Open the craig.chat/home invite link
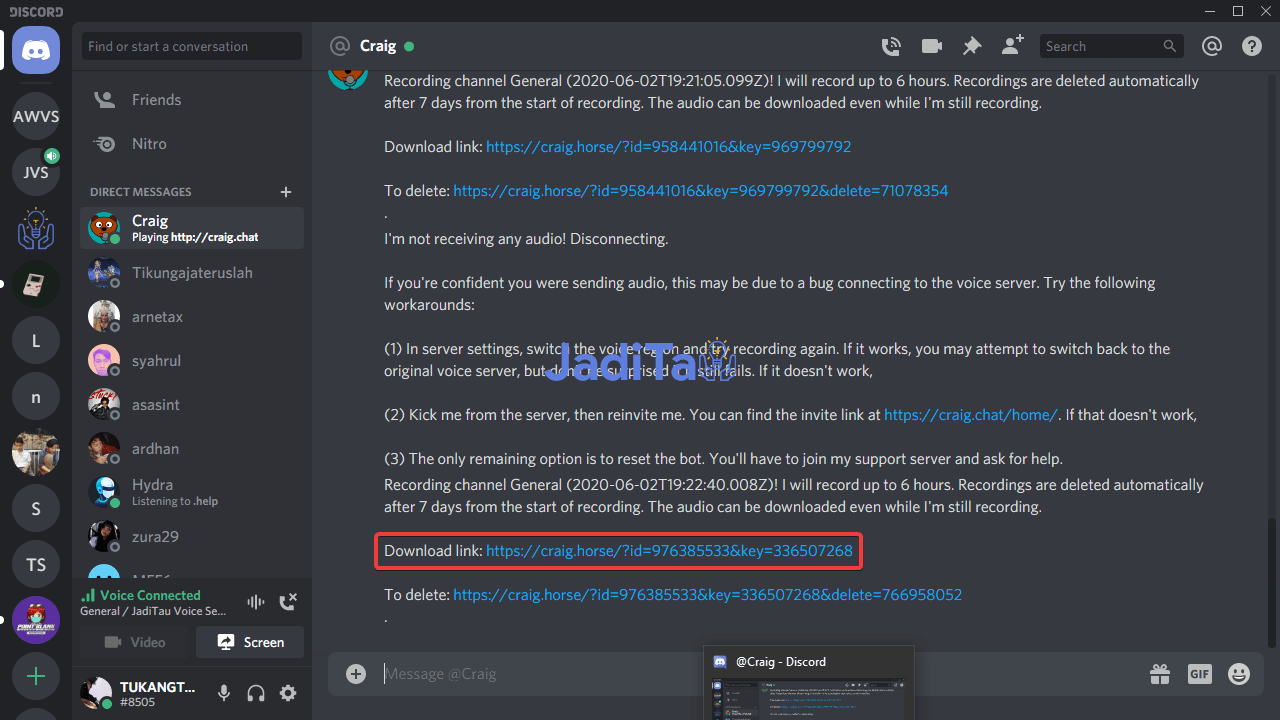 click(x=971, y=414)
